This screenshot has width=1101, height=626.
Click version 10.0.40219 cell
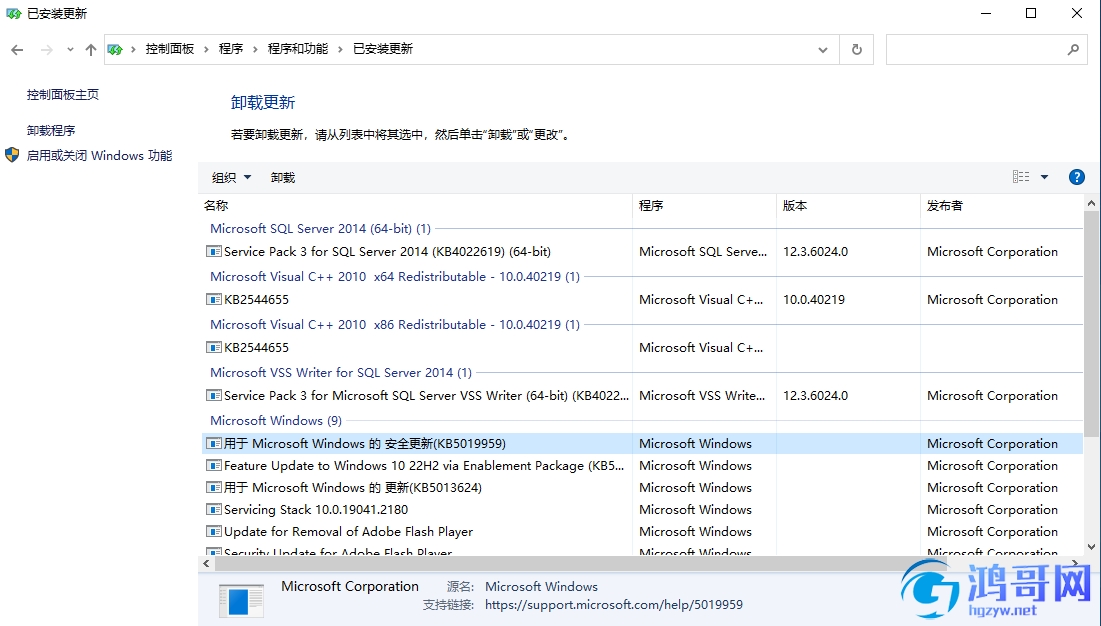click(x=814, y=300)
